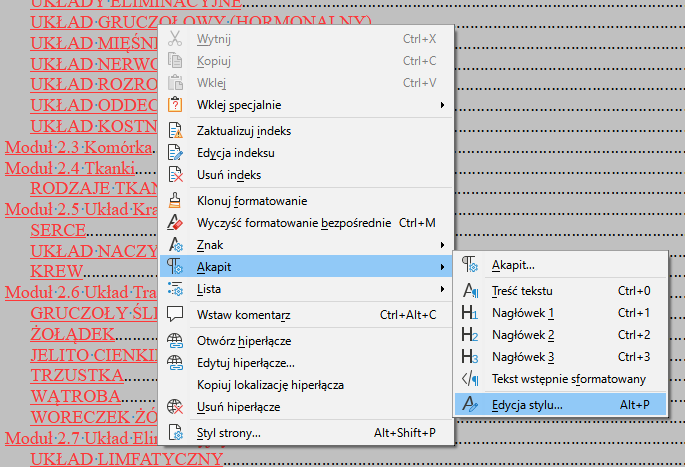Select Wyczyść formatowanie bezpośrednie entry
This screenshot has width=685, height=467.
point(306,223)
